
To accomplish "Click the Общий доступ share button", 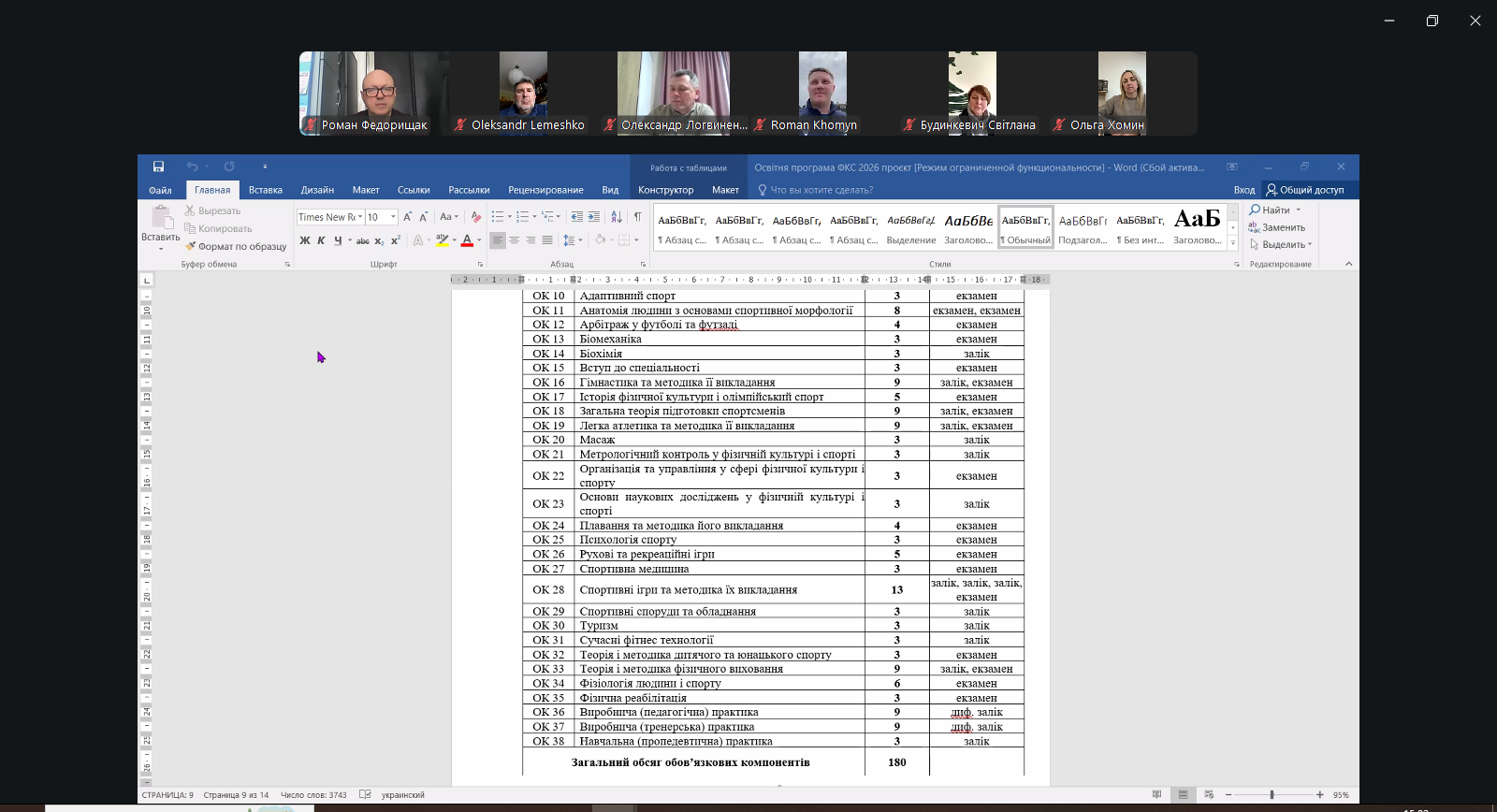I will pos(1304,190).
